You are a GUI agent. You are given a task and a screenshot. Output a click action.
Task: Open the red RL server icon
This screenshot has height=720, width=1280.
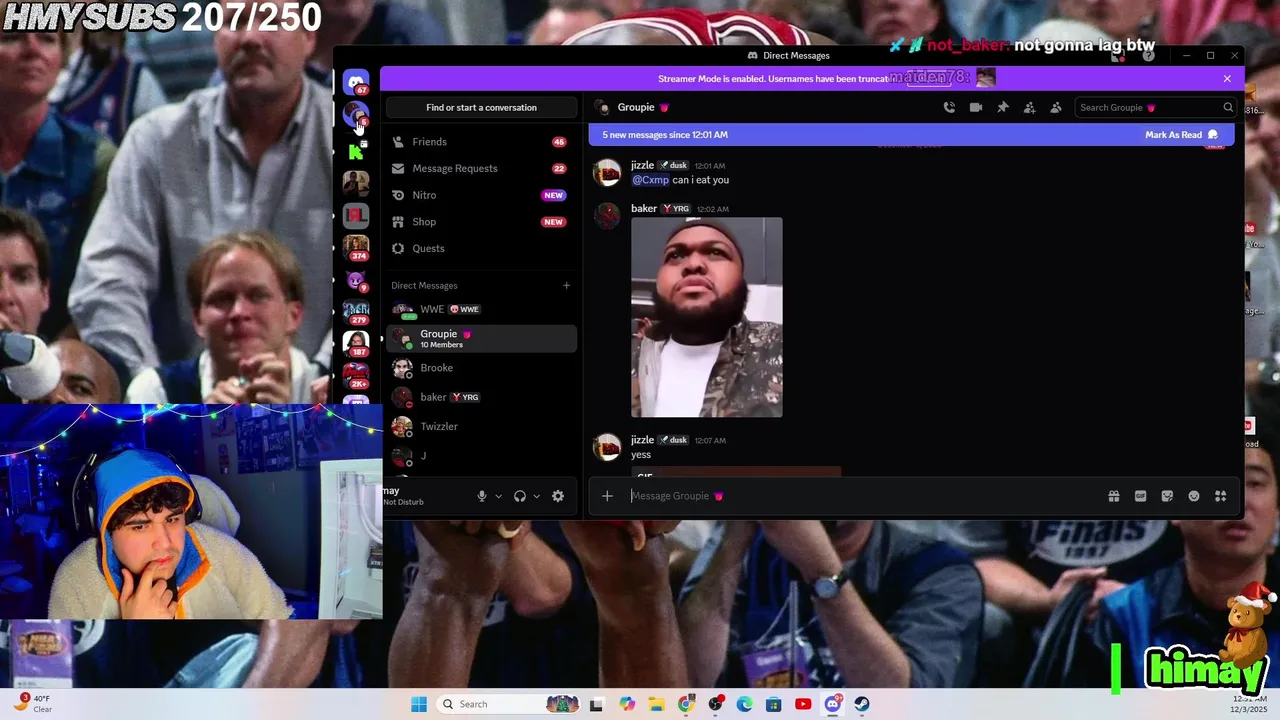(356, 215)
